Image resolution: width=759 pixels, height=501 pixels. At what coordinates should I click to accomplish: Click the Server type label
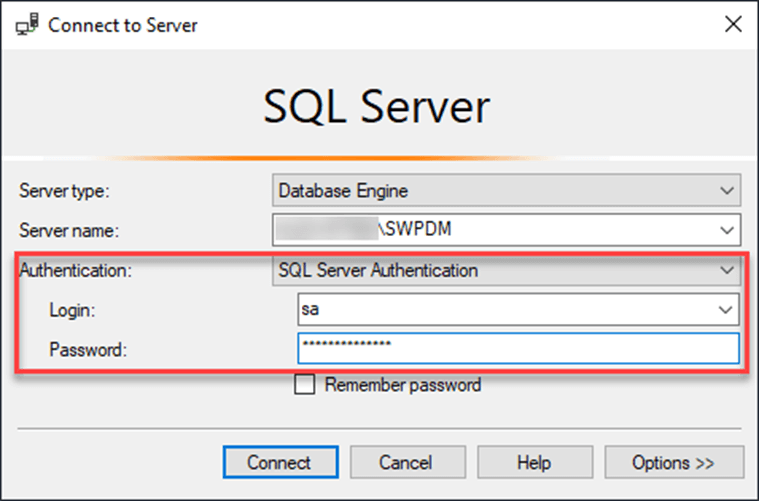[x=64, y=191]
